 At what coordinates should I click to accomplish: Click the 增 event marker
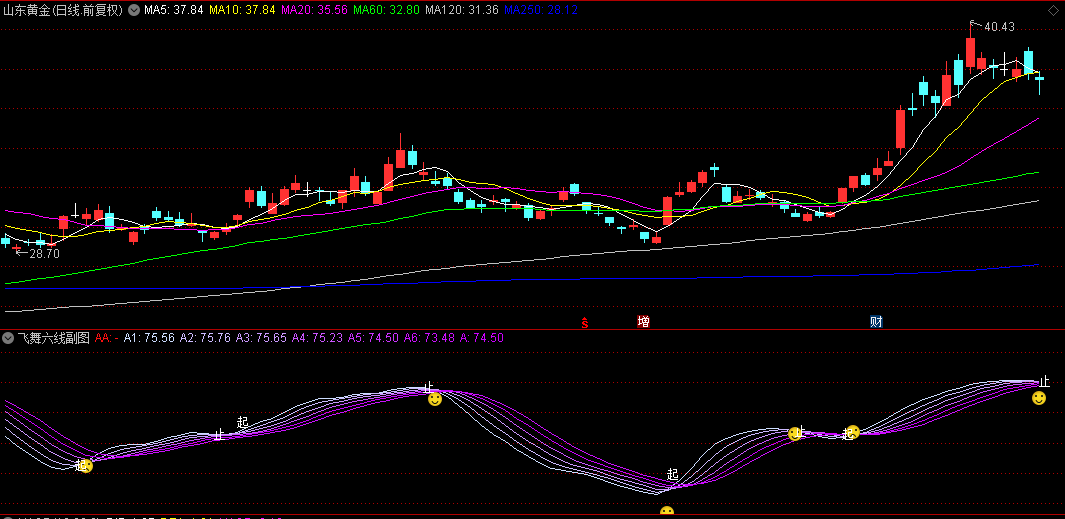(643, 322)
